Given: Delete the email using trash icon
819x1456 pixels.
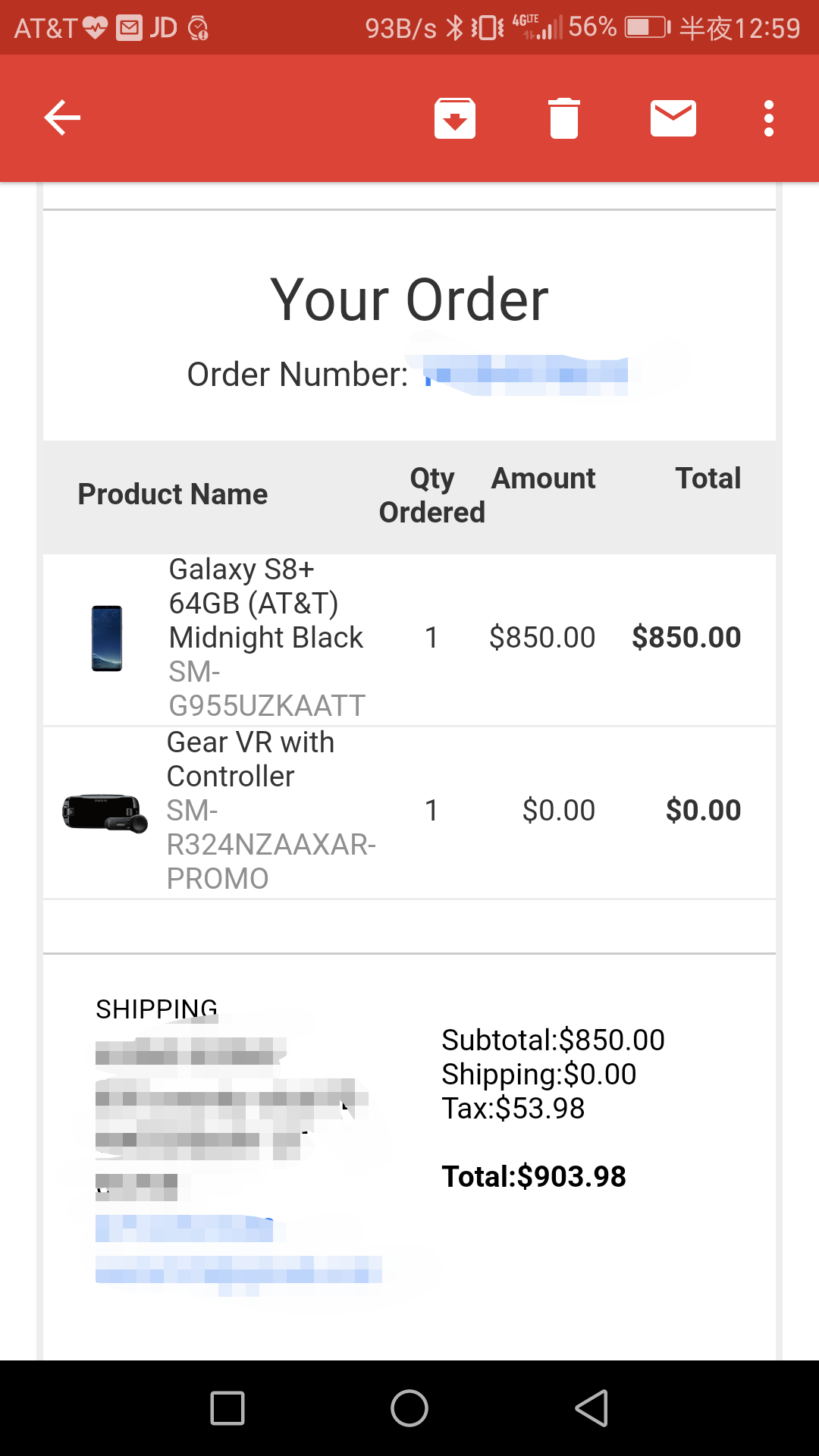Looking at the screenshot, I should click(564, 118).
